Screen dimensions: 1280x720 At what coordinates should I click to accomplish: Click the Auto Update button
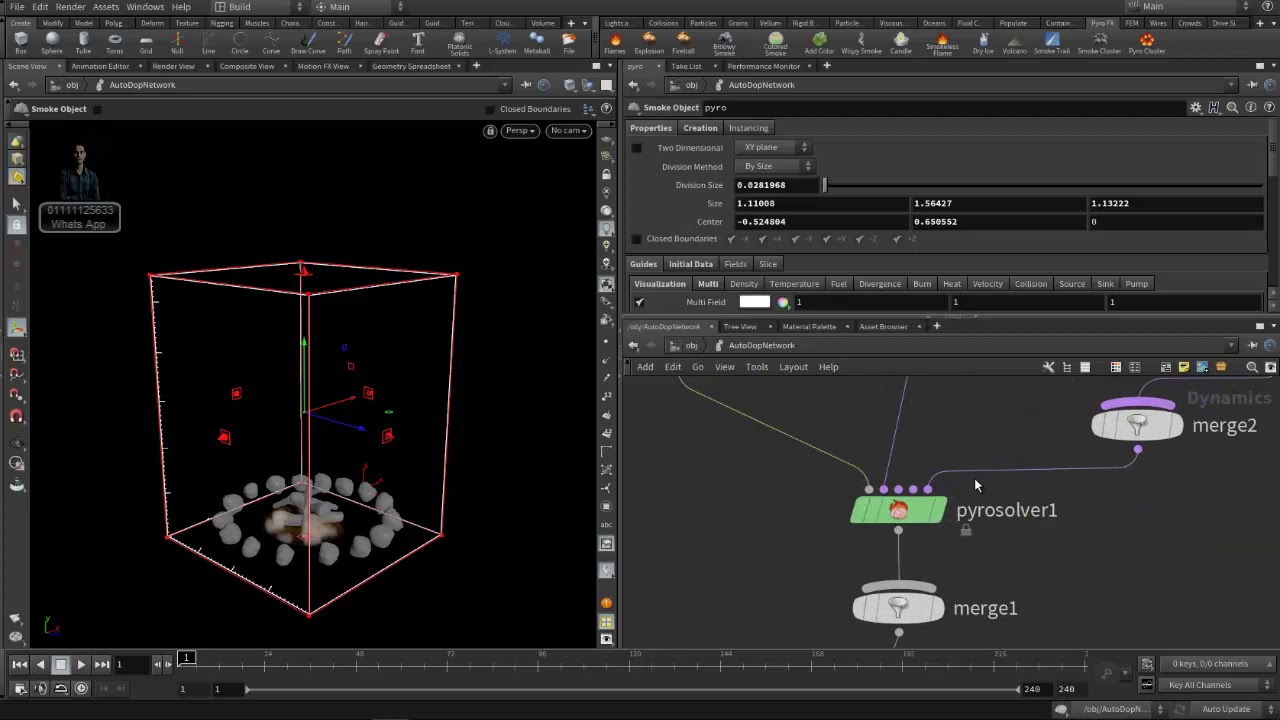(1226, 709)
